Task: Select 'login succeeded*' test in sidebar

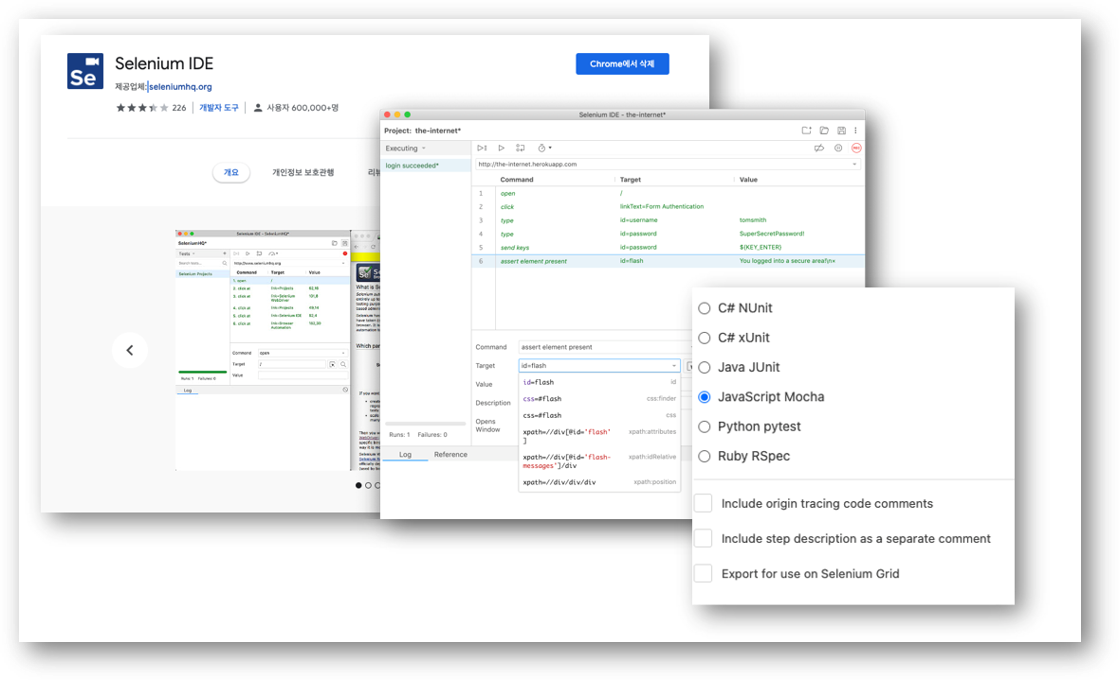Action: point(425,166)
